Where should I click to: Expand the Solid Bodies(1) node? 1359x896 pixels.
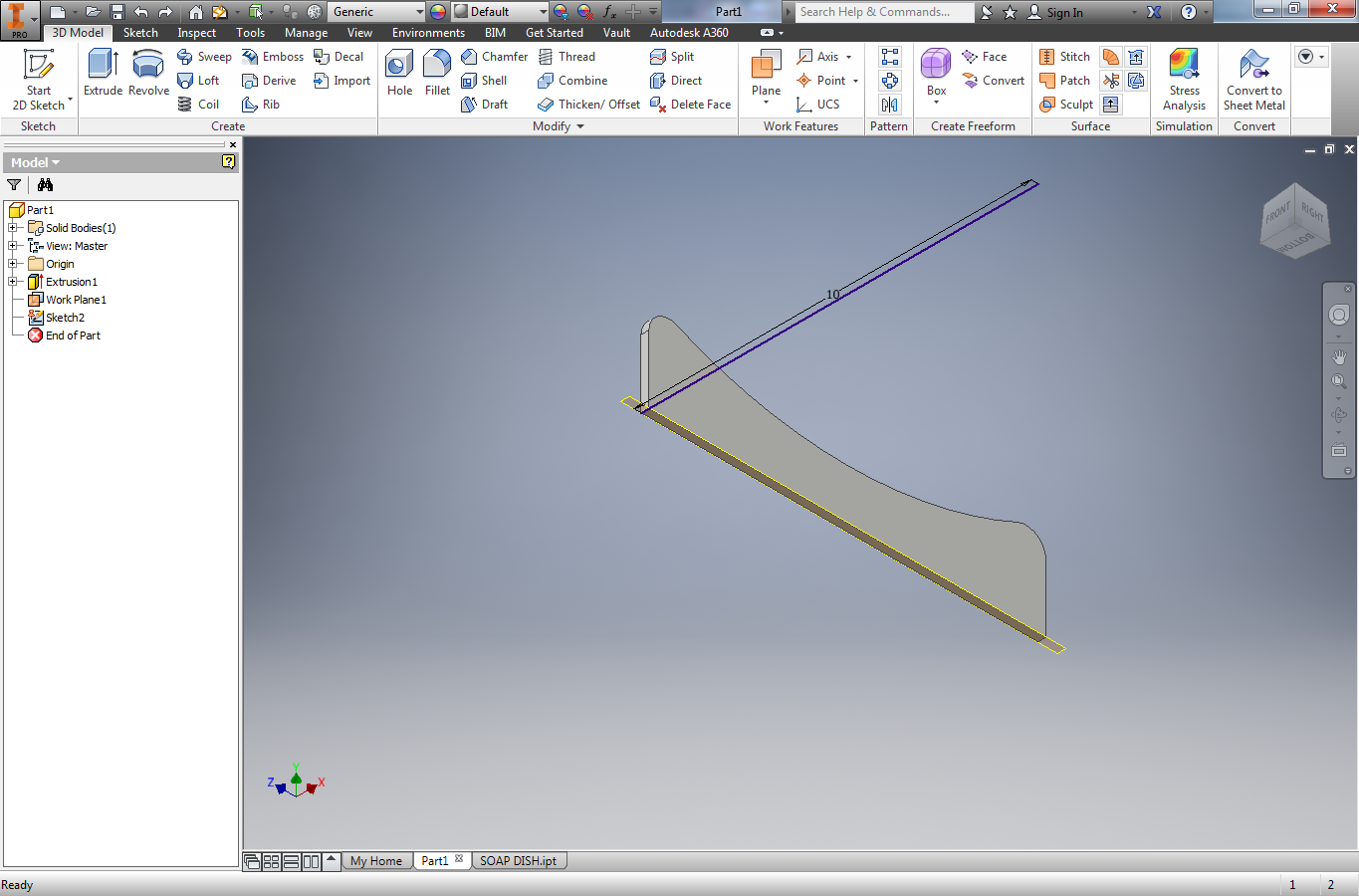click(12, 228)
